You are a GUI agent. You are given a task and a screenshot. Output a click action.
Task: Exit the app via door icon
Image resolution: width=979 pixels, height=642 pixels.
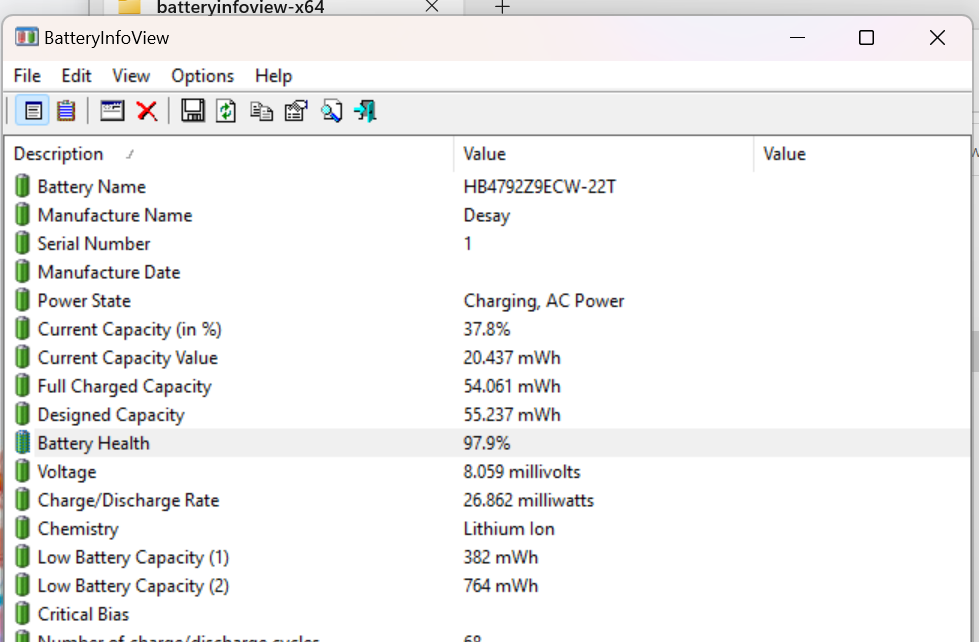365,111
